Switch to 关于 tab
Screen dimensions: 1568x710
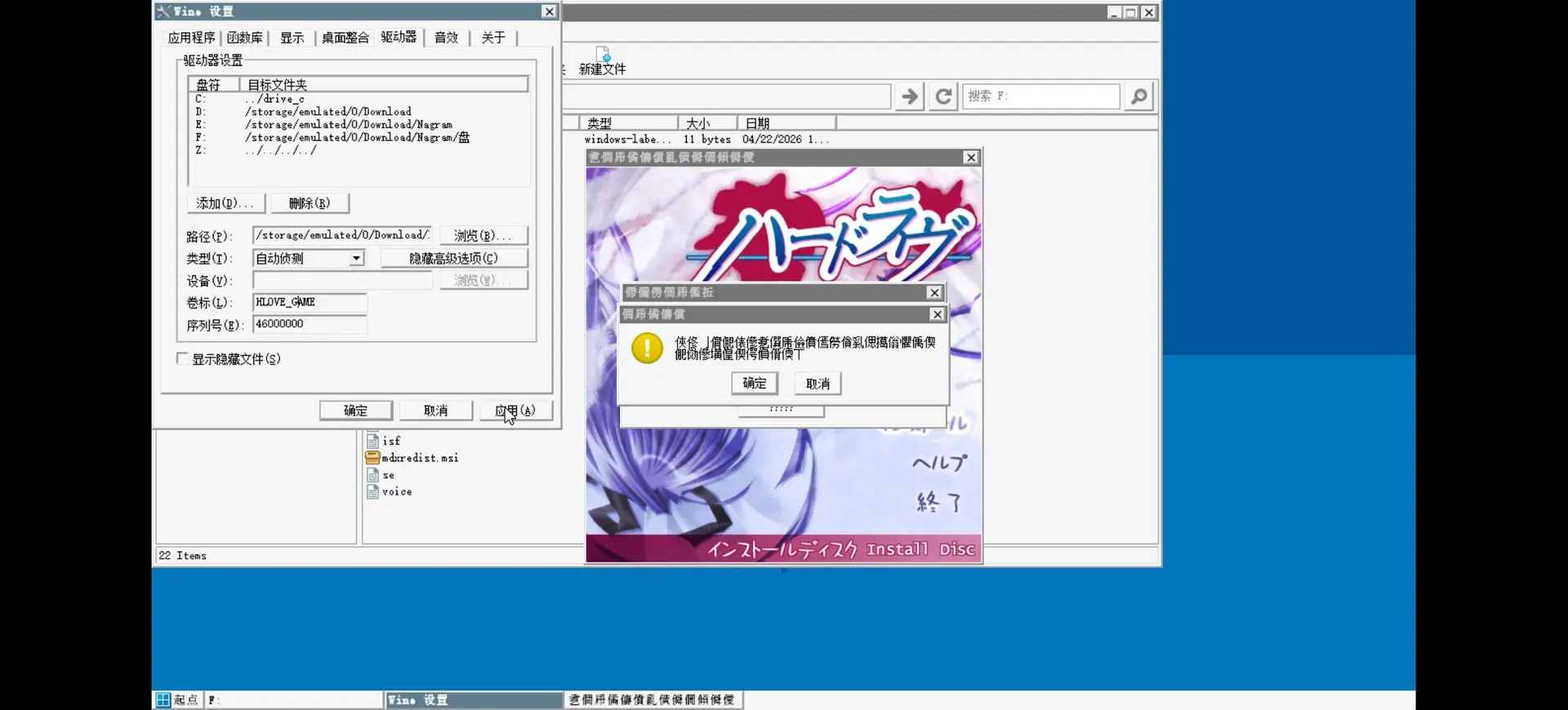pos(493,38)
